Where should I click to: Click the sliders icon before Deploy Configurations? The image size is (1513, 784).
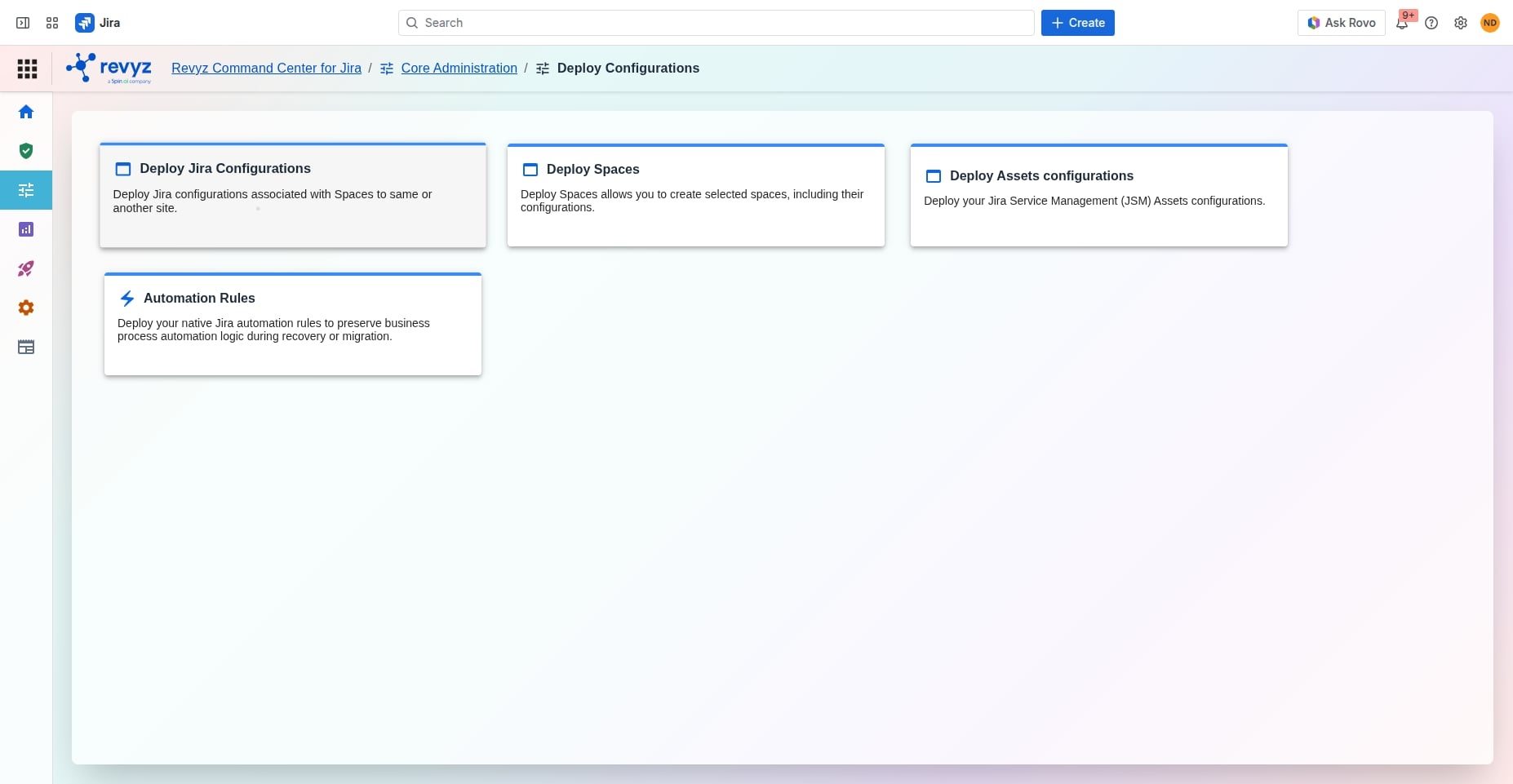(x=543, y=69)
